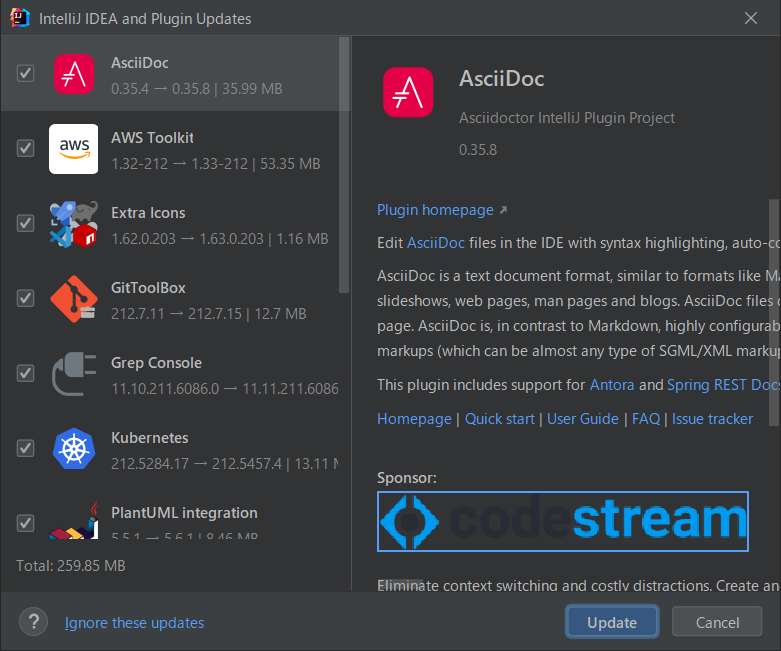Screen dimensions: 781x651
Task: Click the description pane vertical scrollbar
Action: pos(774,312)
